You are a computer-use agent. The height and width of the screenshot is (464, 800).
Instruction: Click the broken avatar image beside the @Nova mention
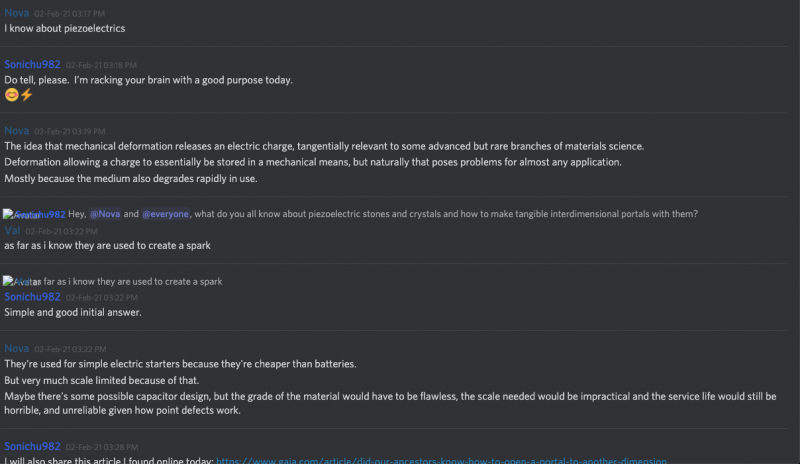coord(22,214)
